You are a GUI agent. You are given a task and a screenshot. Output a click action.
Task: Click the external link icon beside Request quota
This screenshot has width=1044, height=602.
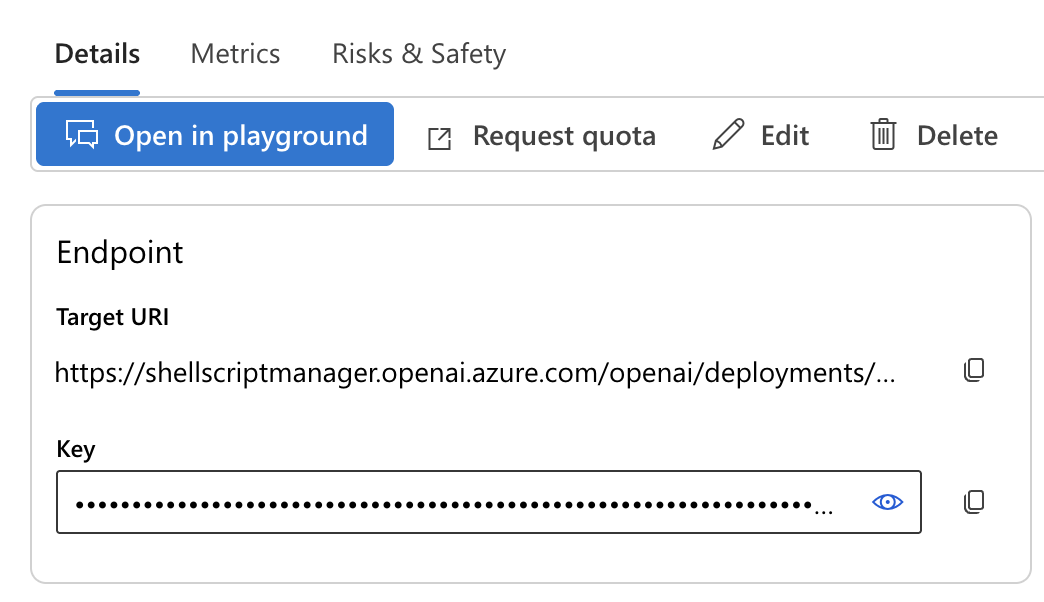pyautogui.click(x=439, y=137)
